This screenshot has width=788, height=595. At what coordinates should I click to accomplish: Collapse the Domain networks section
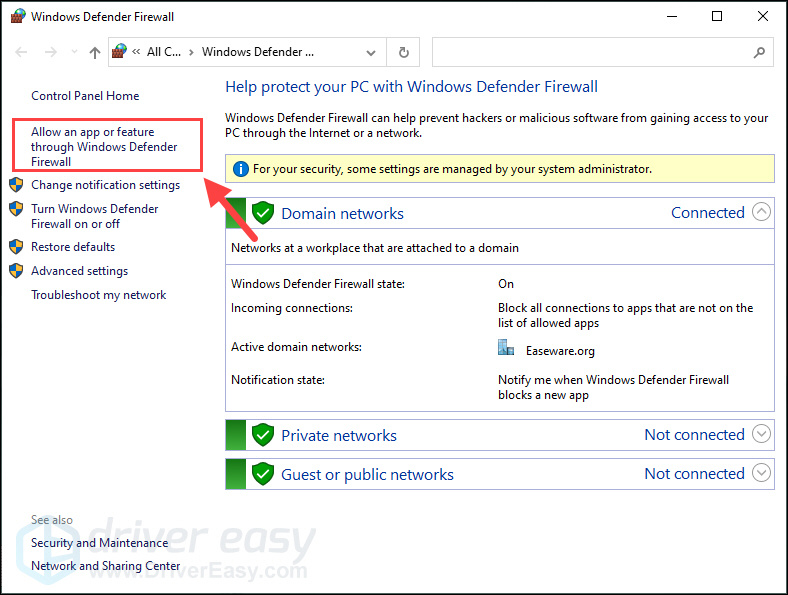point(761,212)
